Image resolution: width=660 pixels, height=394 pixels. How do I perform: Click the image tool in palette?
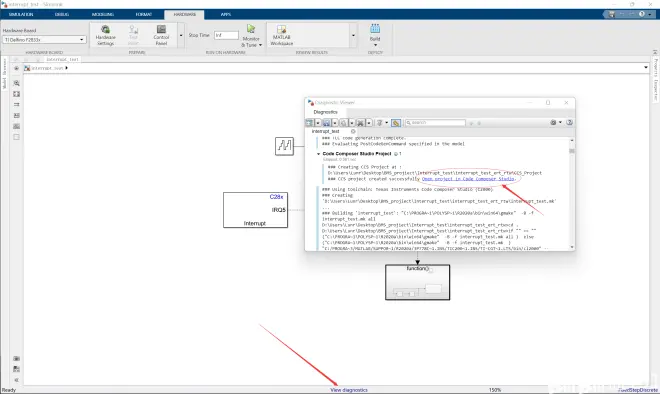pos(16,126)
